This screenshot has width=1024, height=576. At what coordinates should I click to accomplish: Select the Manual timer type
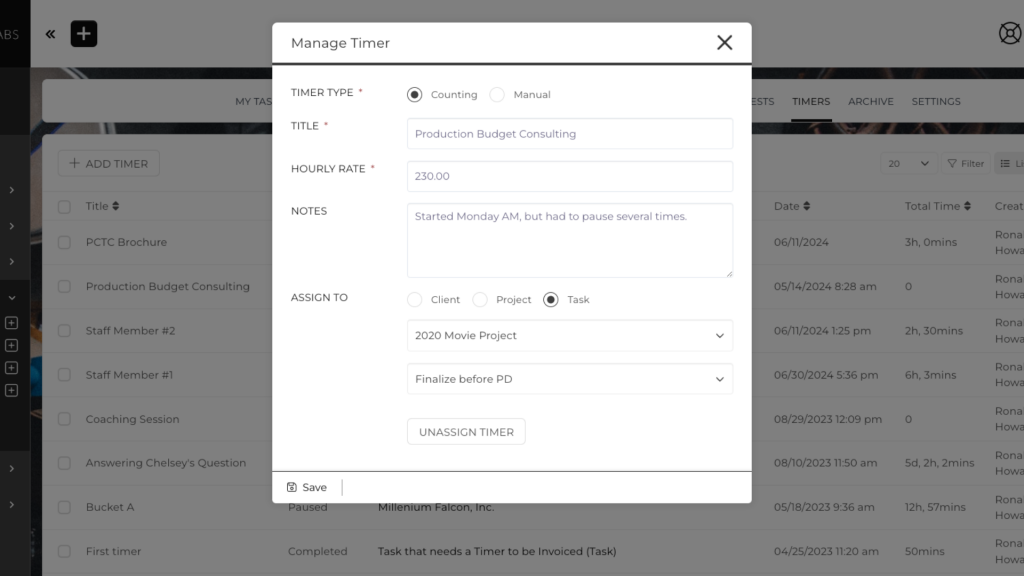pyautogui.click(x=498, y=95)
